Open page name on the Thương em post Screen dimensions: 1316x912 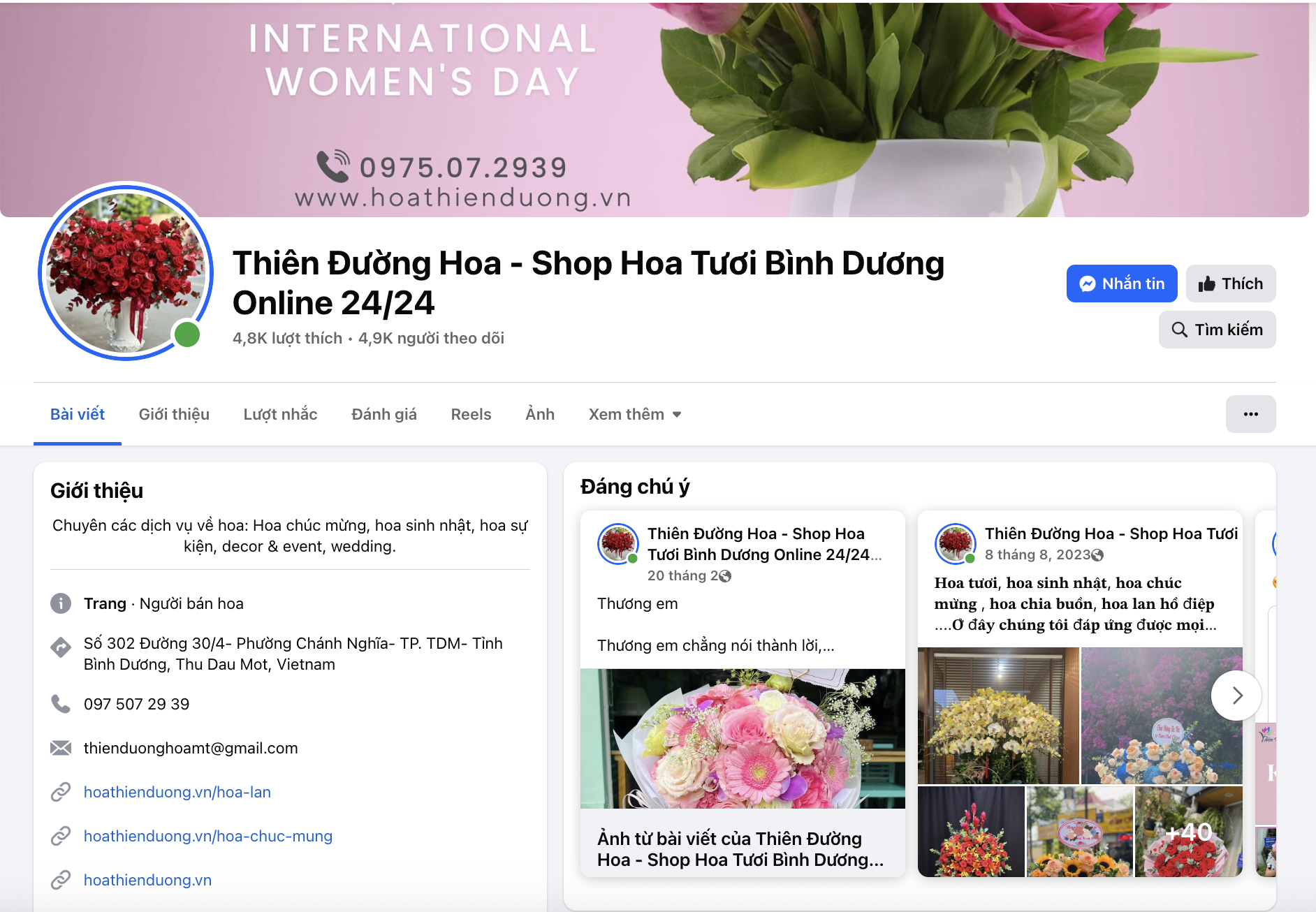point(764,544)
